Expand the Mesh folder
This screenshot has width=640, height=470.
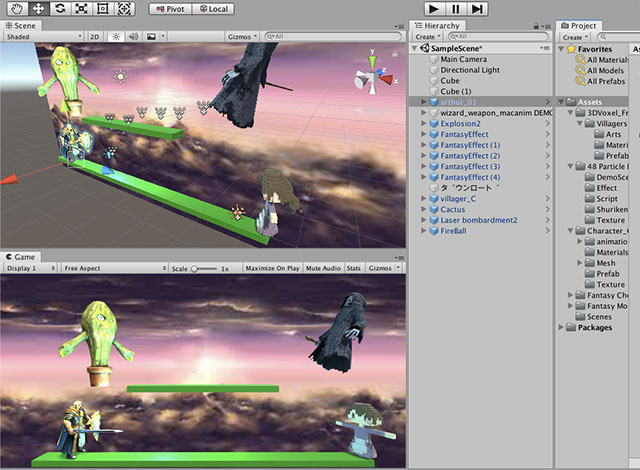580,263
